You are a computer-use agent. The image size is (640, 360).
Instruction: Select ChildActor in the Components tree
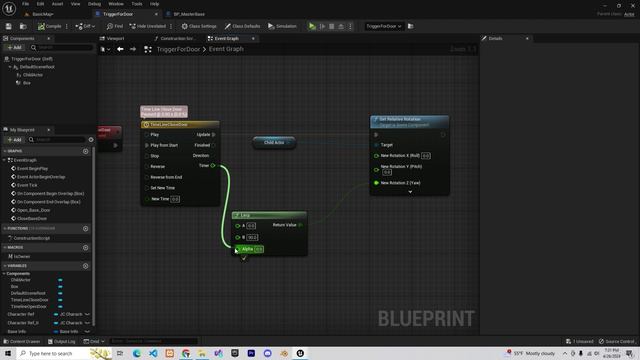32,75
